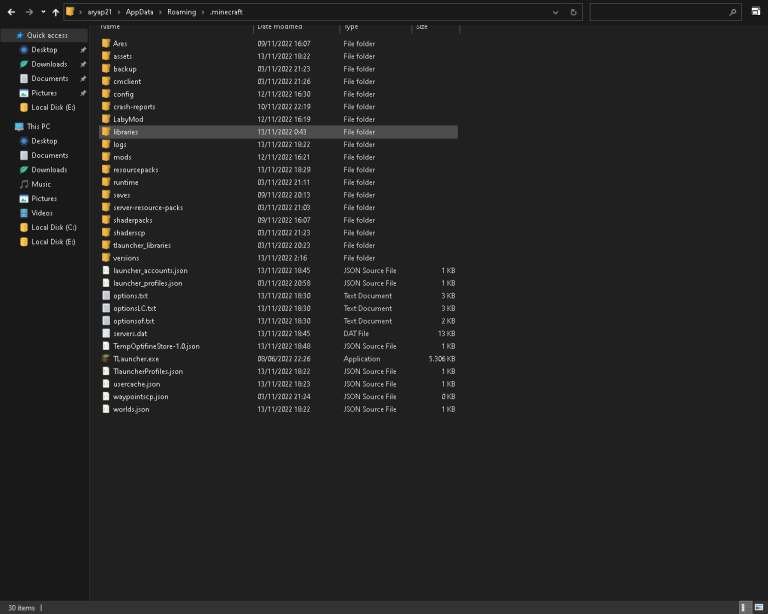768x614 pixels.
Task: Sort by Date modified column header
Action: click(280, 27)
